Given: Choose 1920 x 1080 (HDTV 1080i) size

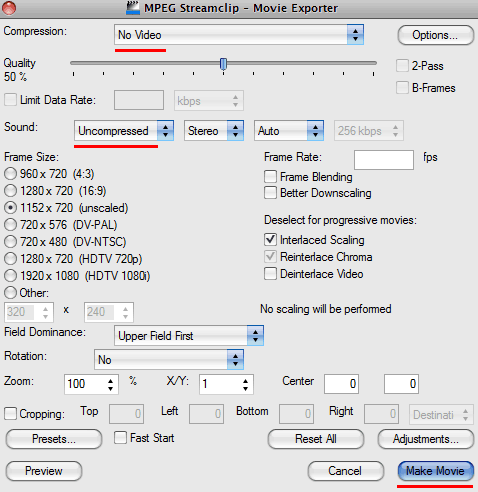Looking at the screenshot, I should (10, 276).
